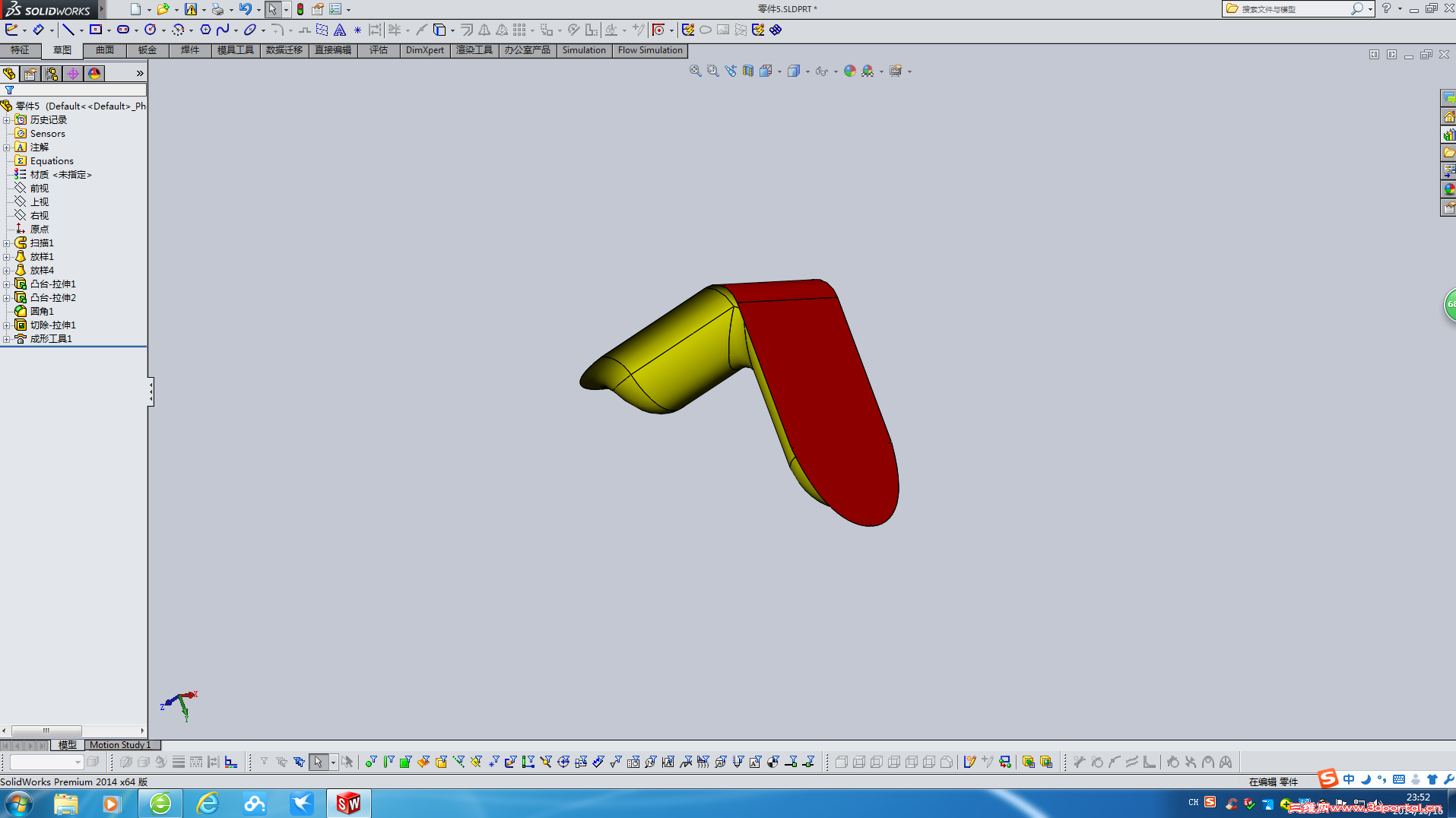Click the Print icon in the top toolbar
Image resolution: width=1456 pixels, height=818 pixels.
[x=217, y=9]
